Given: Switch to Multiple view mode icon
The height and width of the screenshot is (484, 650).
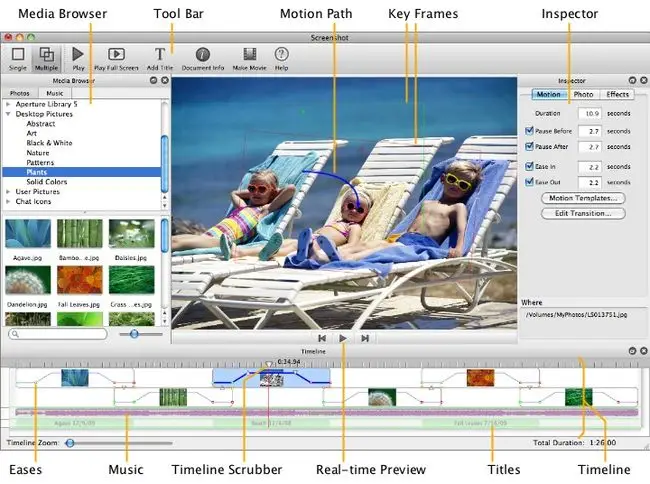Looking at the screenshot, I should pos(46,54).
